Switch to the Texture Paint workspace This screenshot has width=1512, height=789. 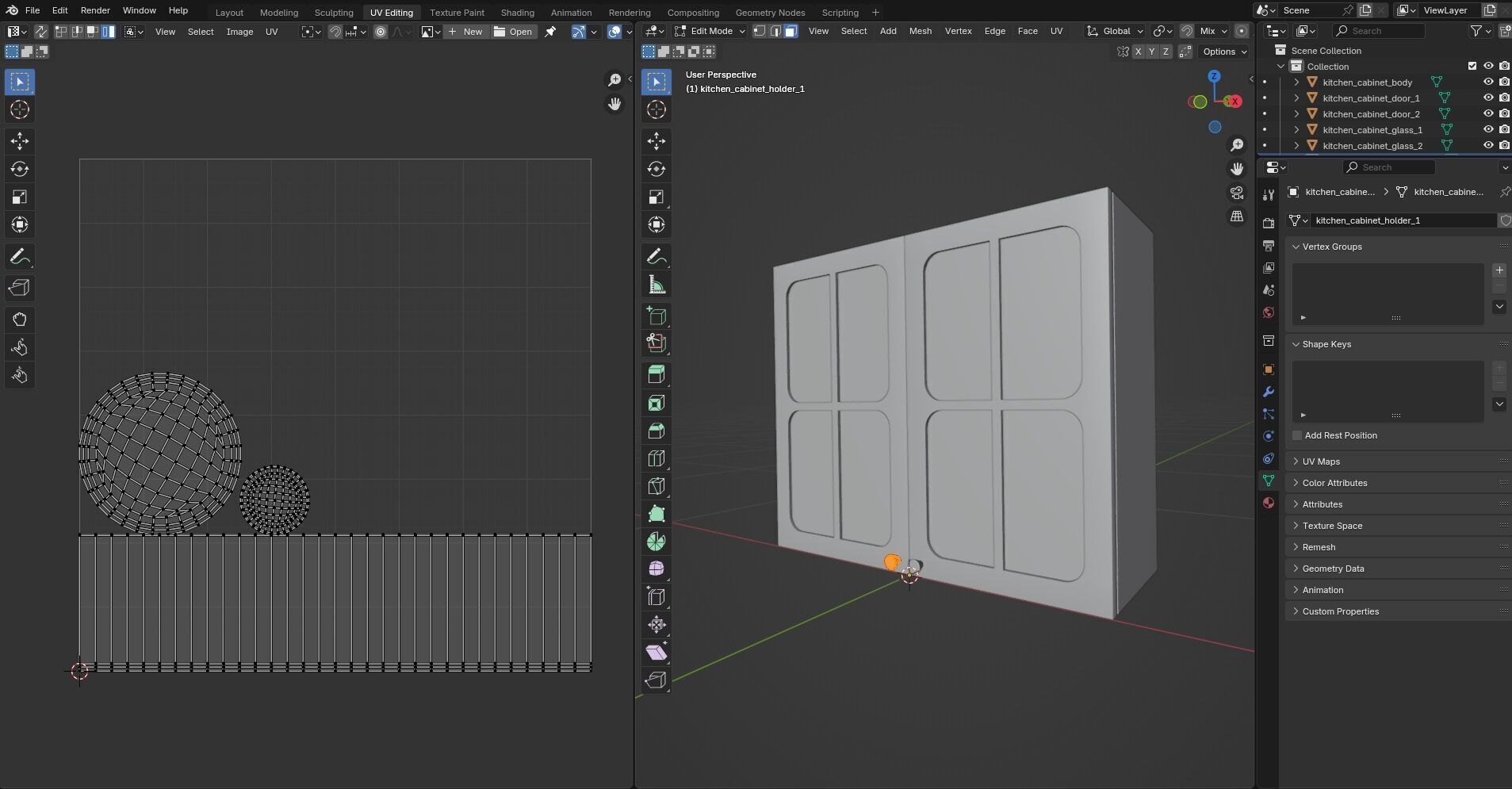457,12
